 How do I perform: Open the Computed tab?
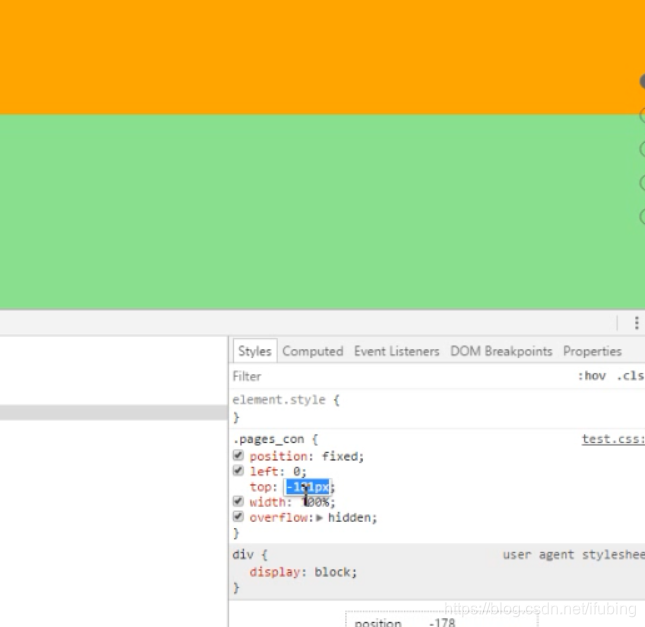coord(313,351)
